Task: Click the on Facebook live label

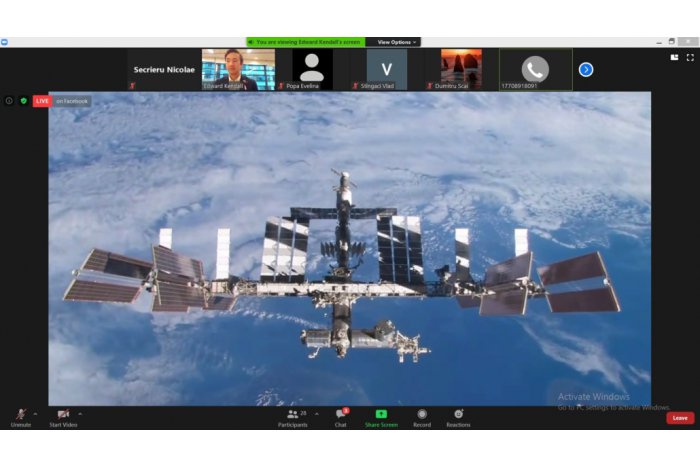Action: (x=72, y=101)
